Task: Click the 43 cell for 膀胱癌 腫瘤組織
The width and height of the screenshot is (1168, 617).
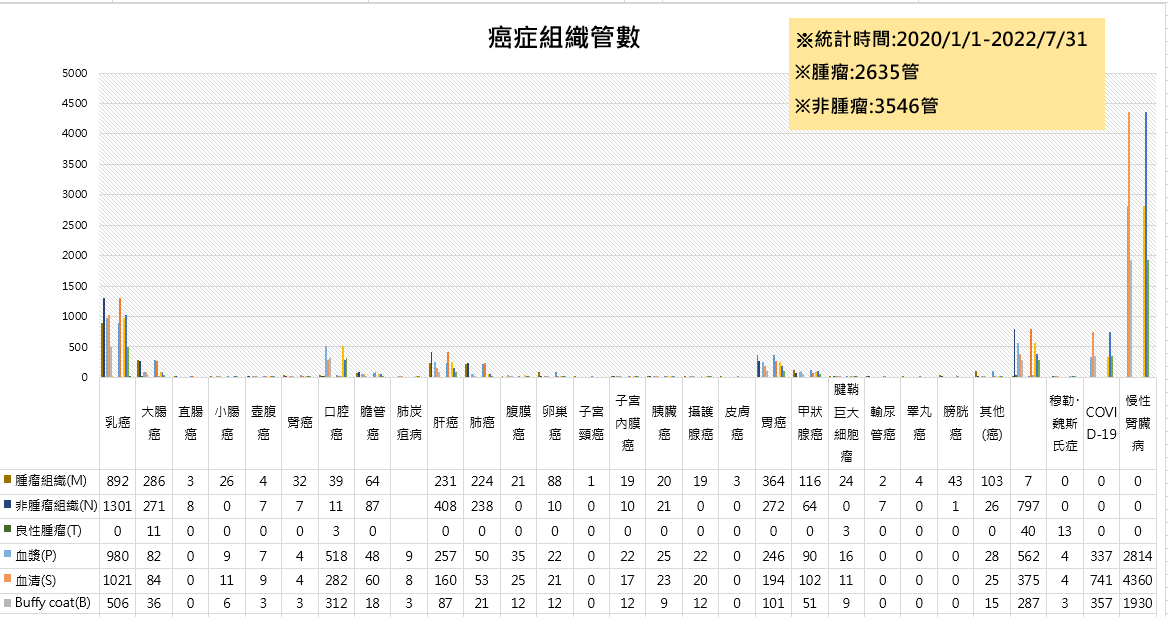Action: 956,481
